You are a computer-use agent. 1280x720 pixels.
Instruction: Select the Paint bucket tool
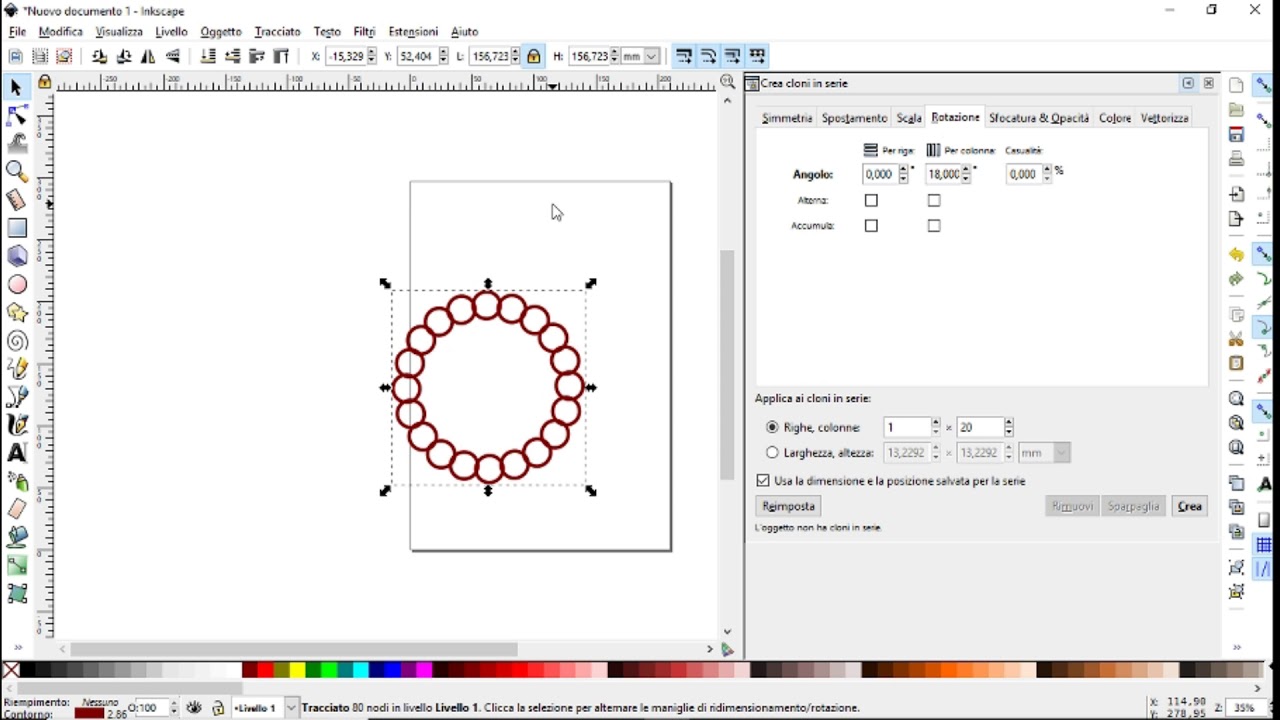coord(16,537)
